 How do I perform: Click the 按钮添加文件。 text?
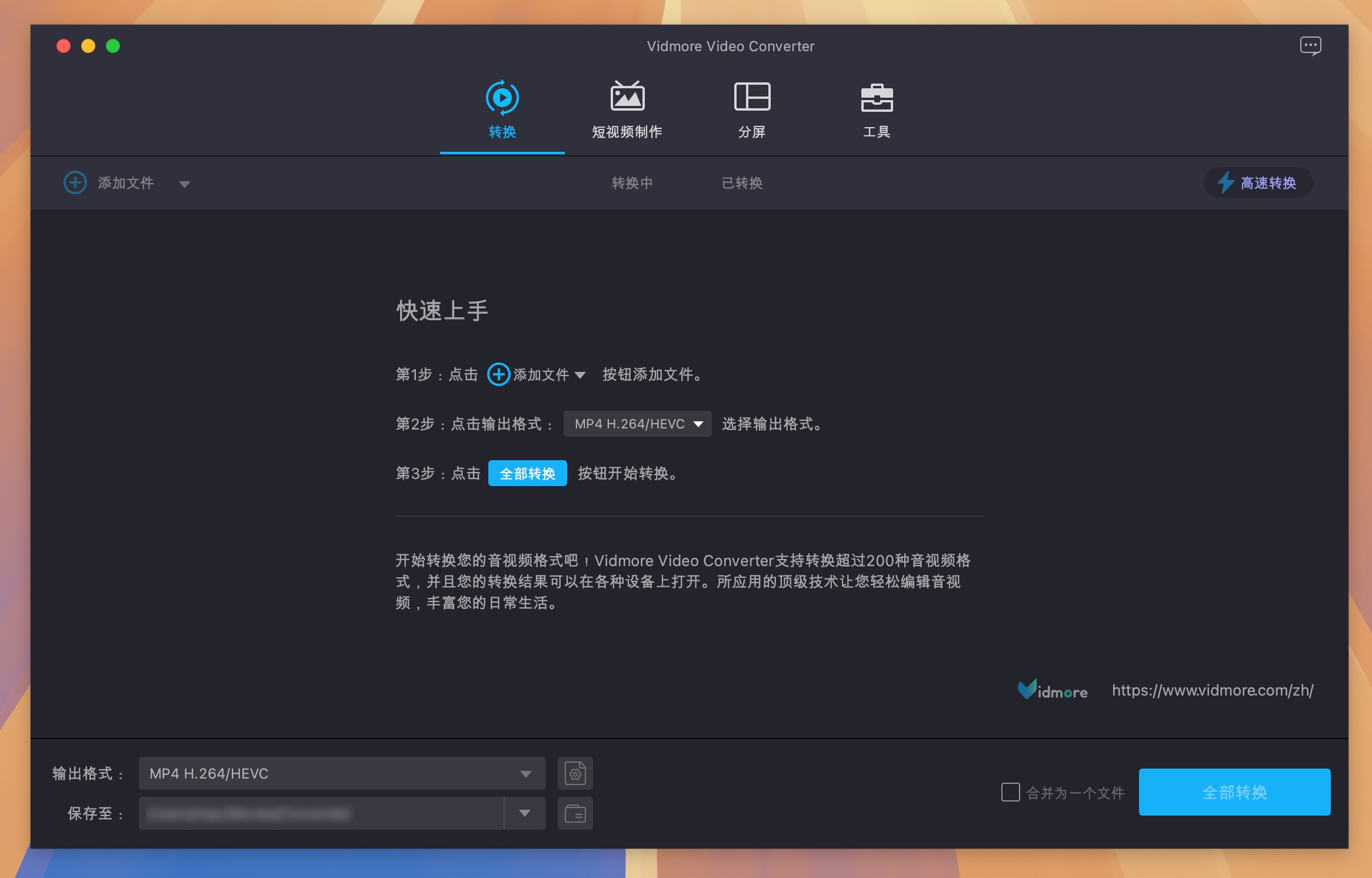pyautogui.click(x=653, y=374)
